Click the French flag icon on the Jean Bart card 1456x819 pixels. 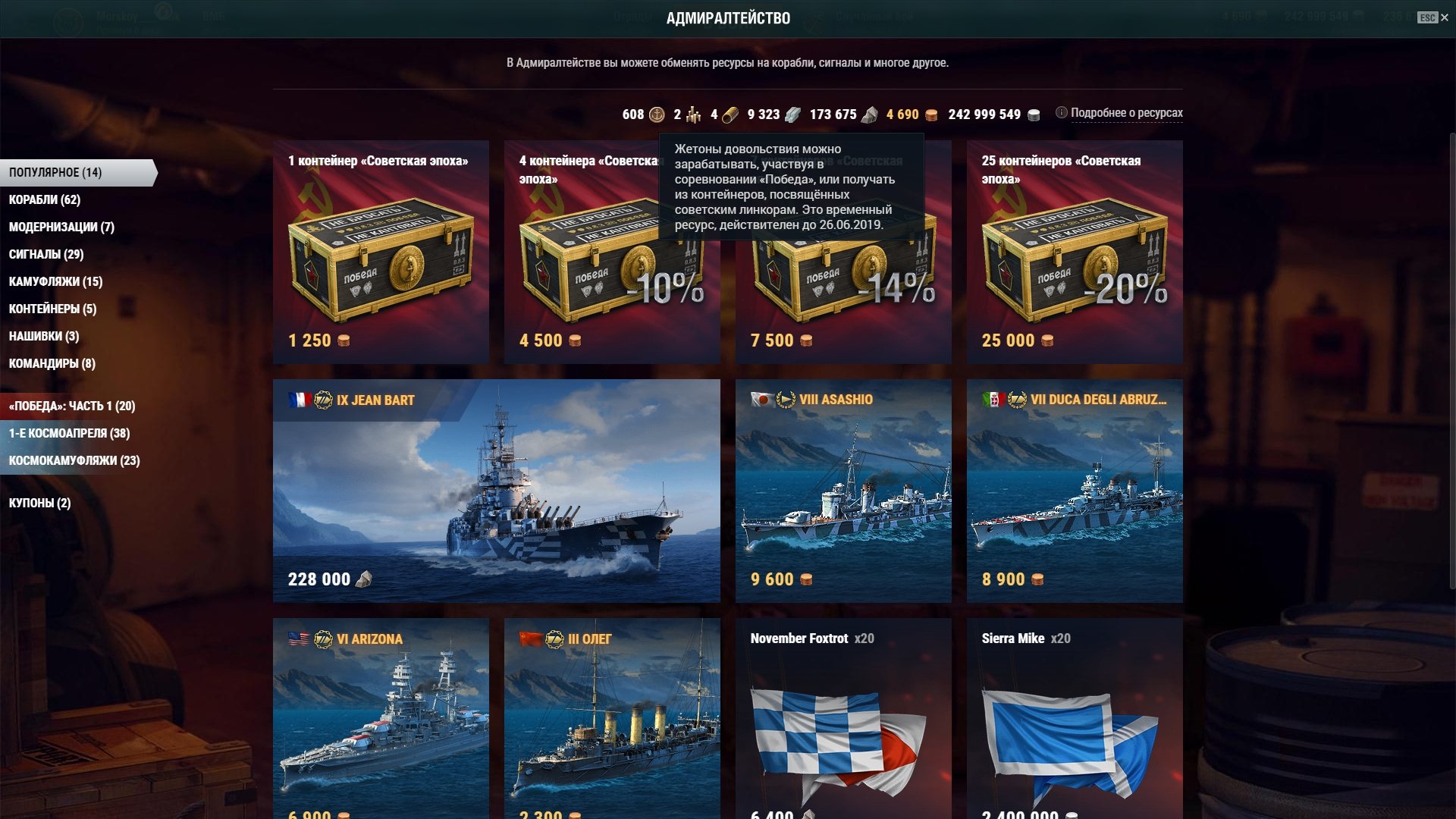(300, 400)
